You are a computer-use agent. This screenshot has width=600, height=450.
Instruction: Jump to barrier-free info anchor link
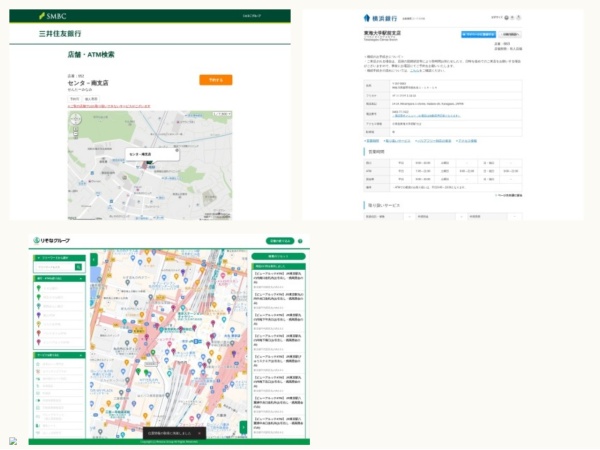433,141
